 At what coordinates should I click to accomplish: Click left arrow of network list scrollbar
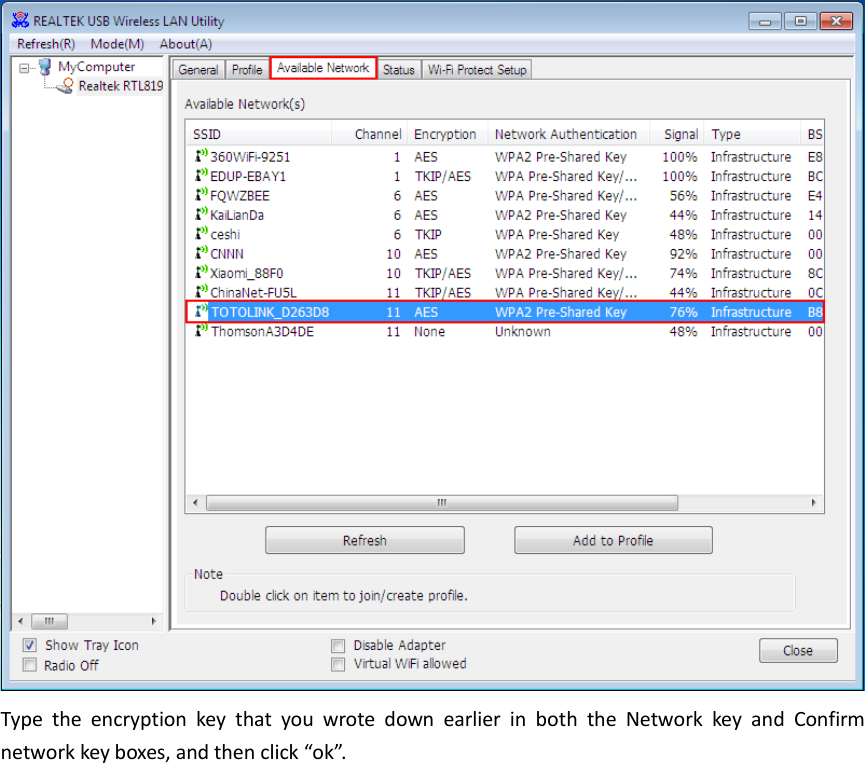[x=195, y=503]
